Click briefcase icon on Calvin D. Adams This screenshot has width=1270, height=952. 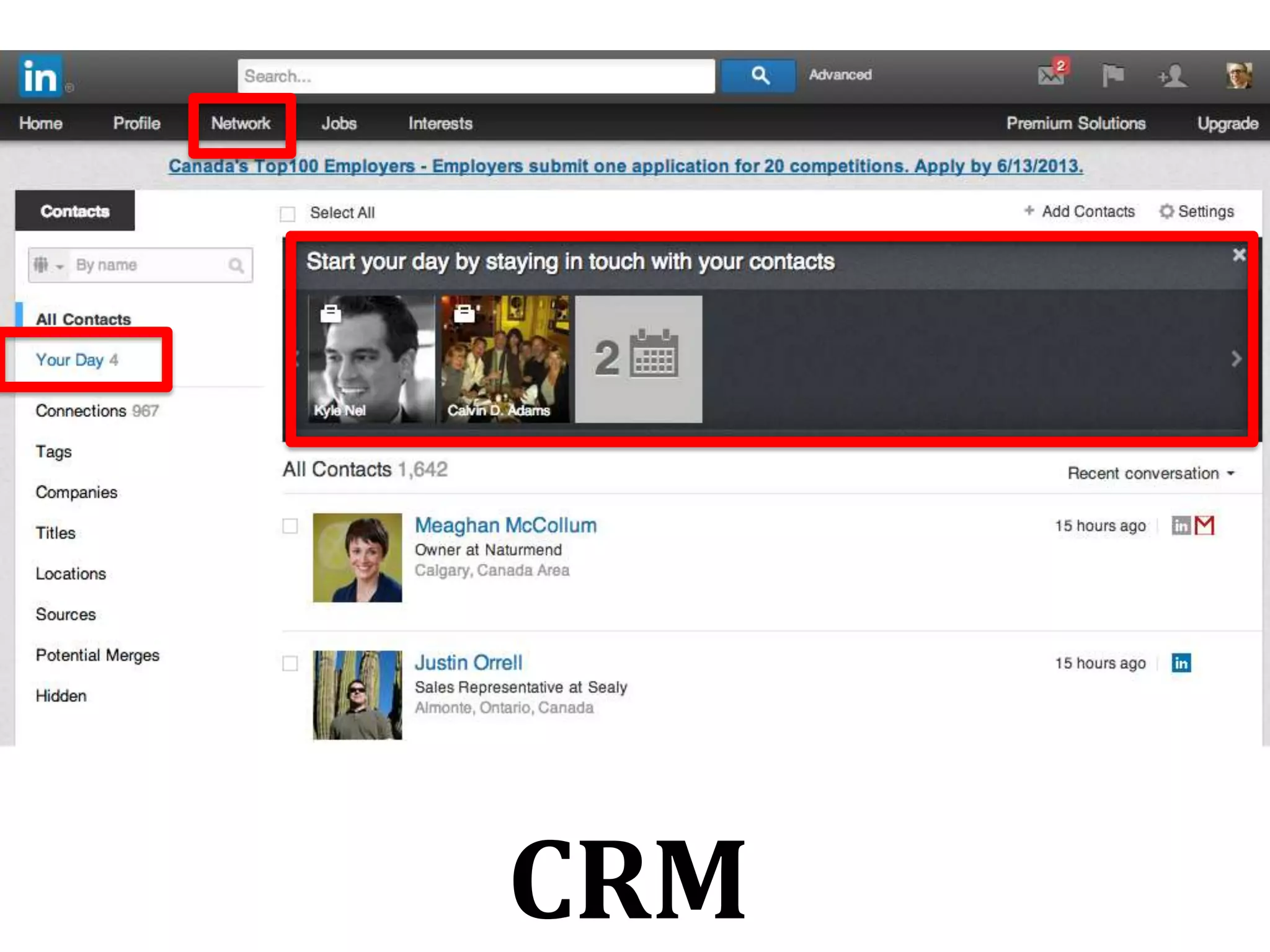(x=464, y=314)
